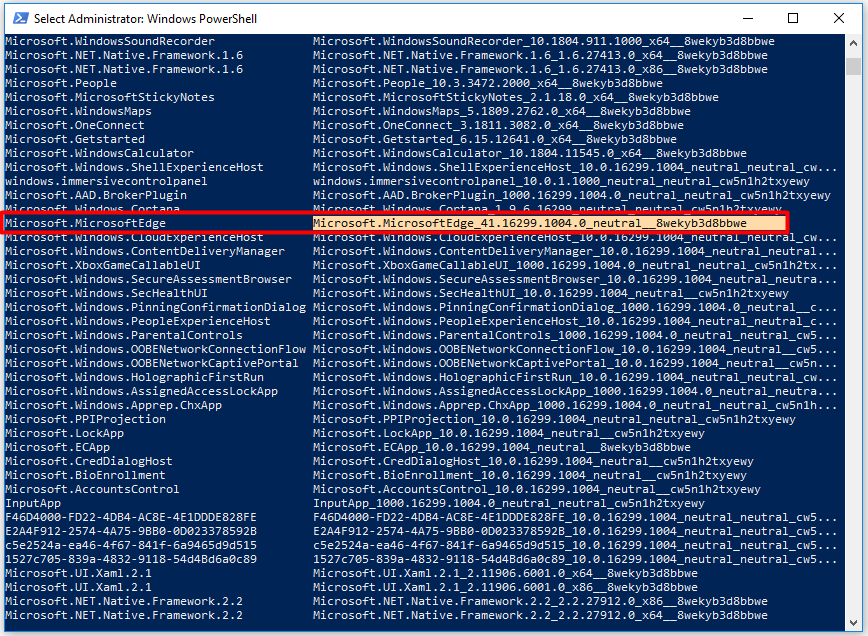Click Microsoft.MicrosoftStickyNotes name entry
The width and height of the screenshot is (868, 636).
coord(110,97)
